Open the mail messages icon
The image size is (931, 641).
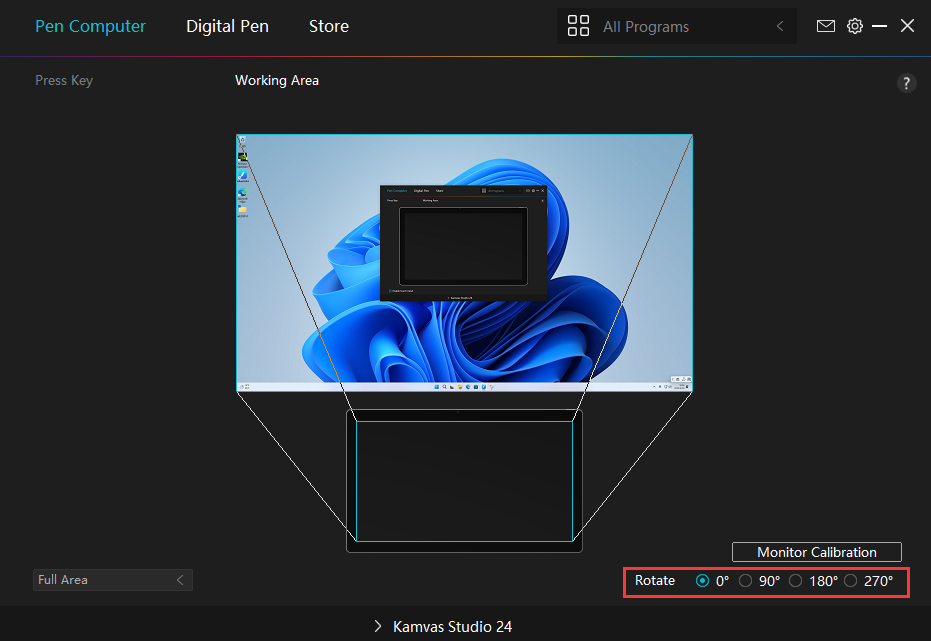pyautogui.click(x=825, y=26)
